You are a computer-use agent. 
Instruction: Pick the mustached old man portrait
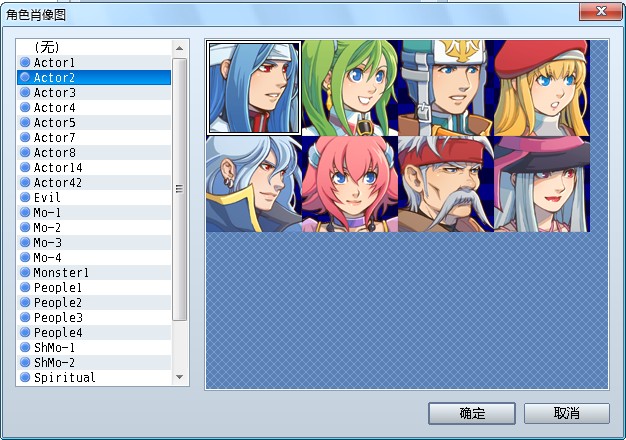click(x=446, y=184)
